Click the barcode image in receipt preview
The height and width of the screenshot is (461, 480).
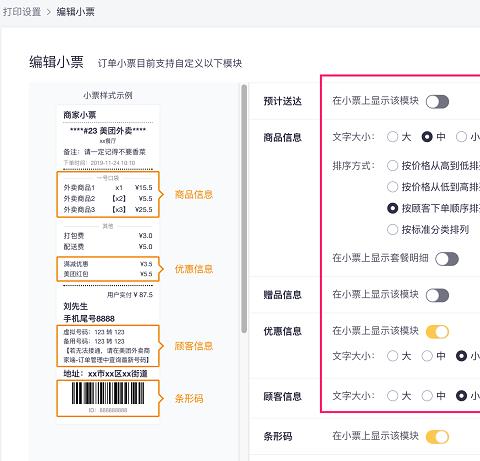tap(108, 393)
